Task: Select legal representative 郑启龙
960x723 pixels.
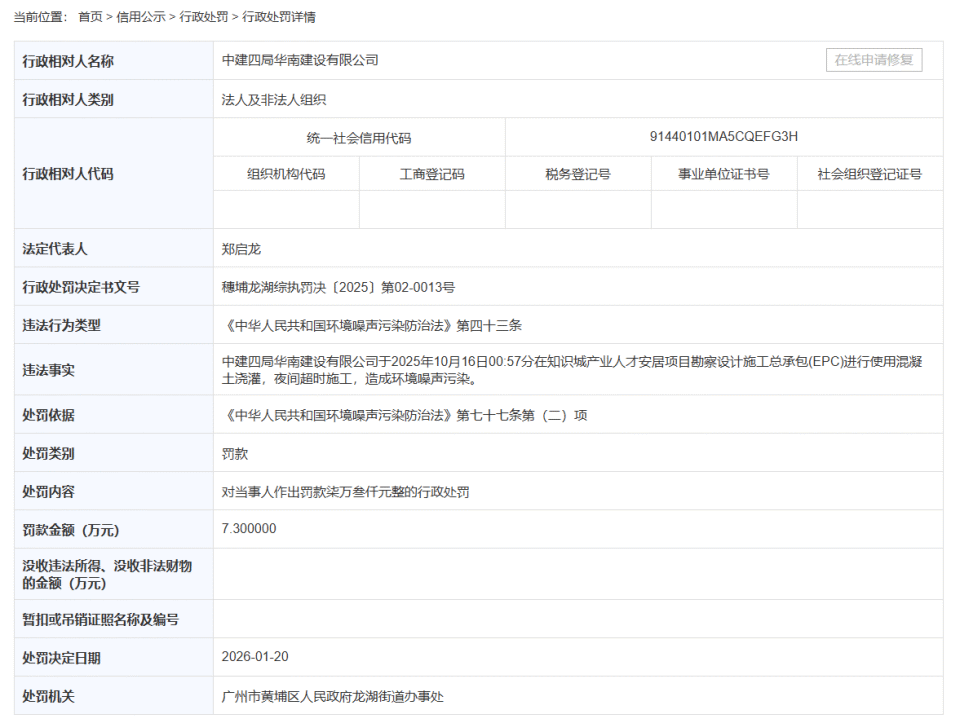Action: [x=241, y=249]
